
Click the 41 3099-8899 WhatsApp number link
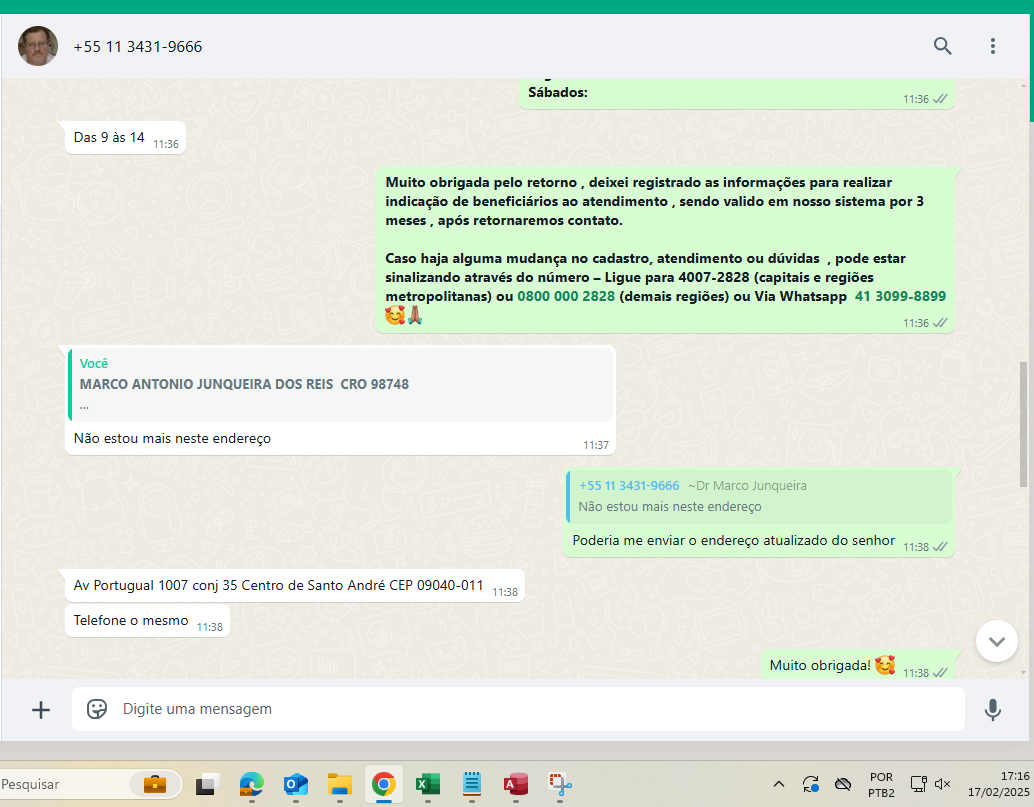tap(899, 297)
